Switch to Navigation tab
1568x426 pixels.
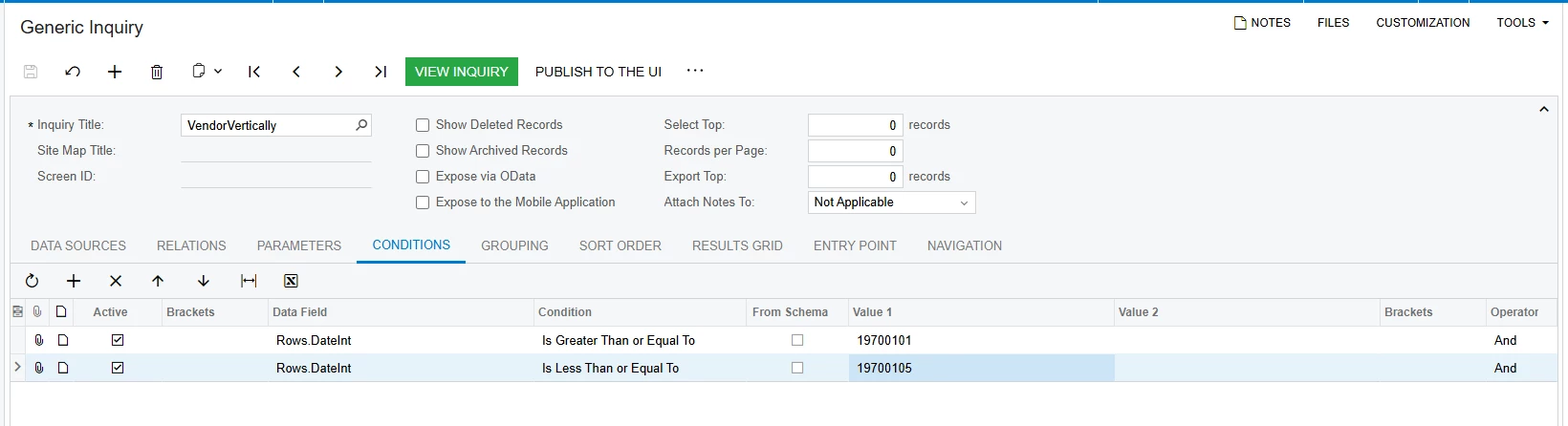[965, 245]
